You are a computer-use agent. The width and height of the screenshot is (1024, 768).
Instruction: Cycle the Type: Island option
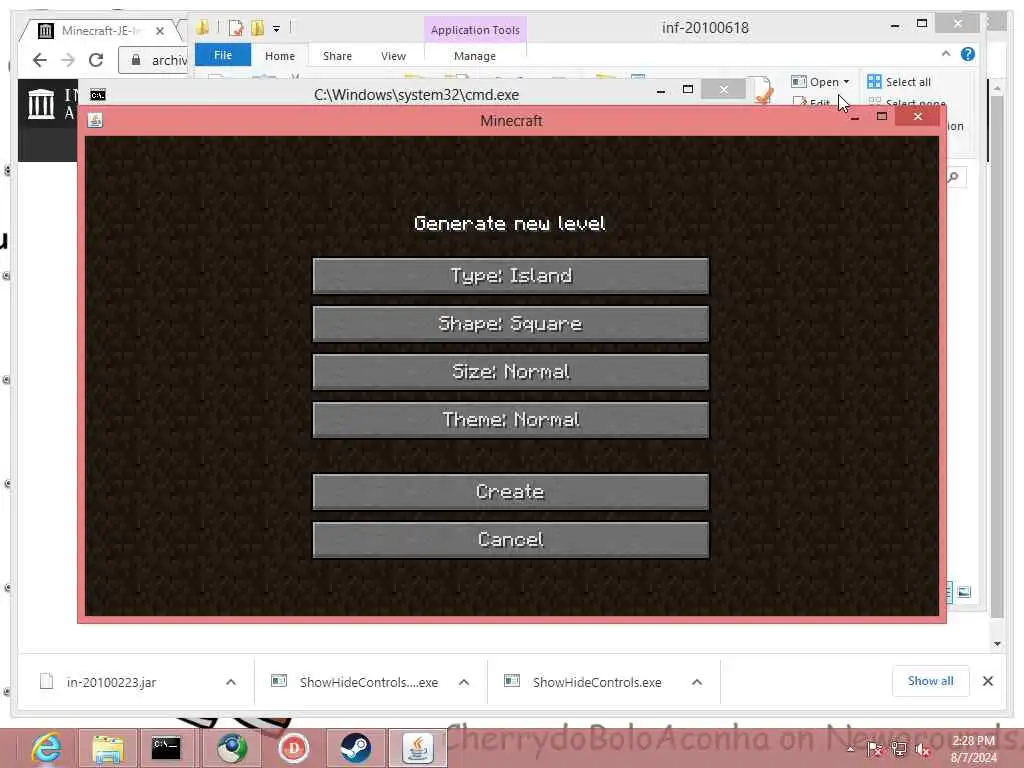tap(511, 276)
